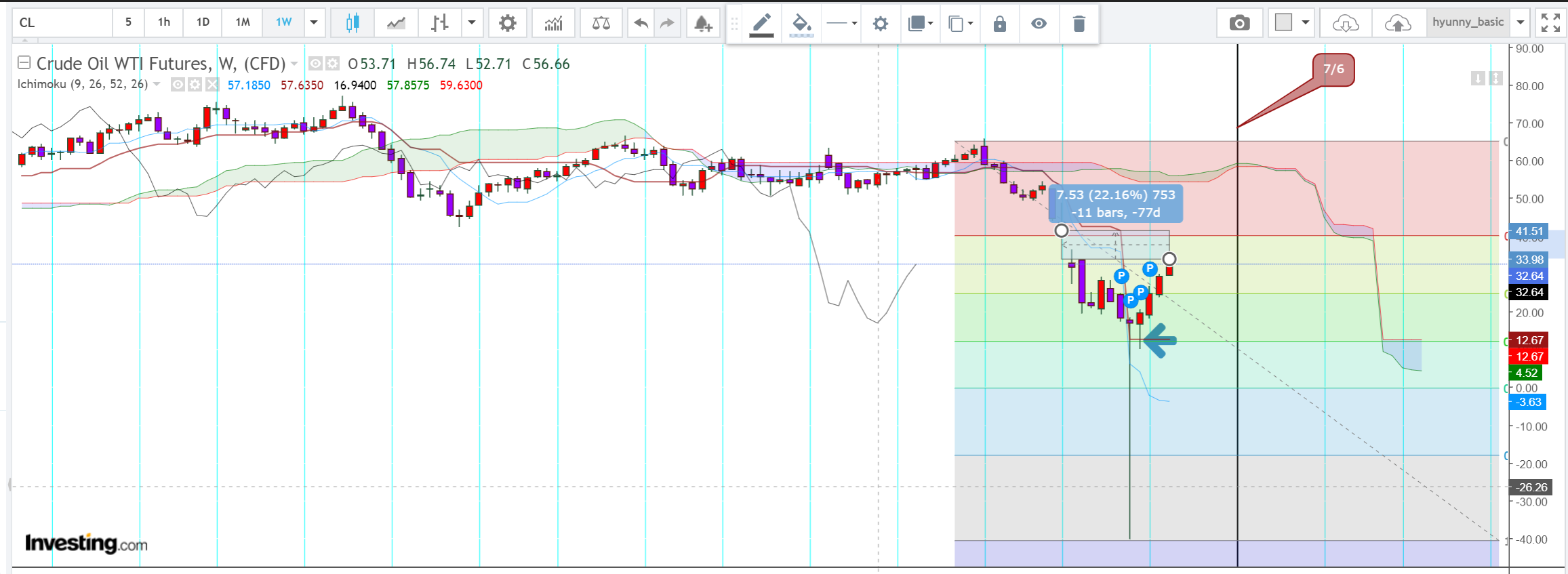Image resolution: width=1568 pixels, height=574 pixels.
Task: Click the 33.98 price axis label
Action: [x=1529, y=260]
